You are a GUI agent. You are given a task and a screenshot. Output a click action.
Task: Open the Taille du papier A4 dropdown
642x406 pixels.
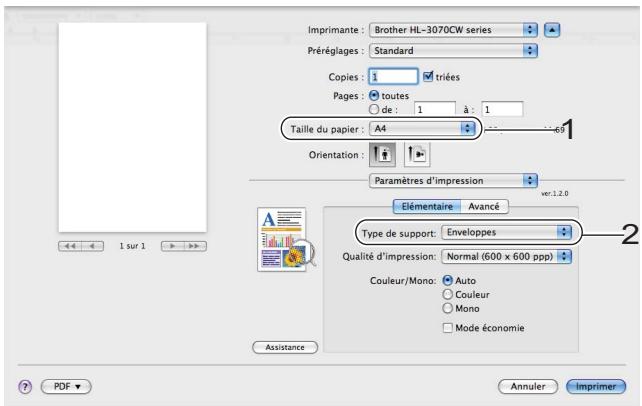422,129
